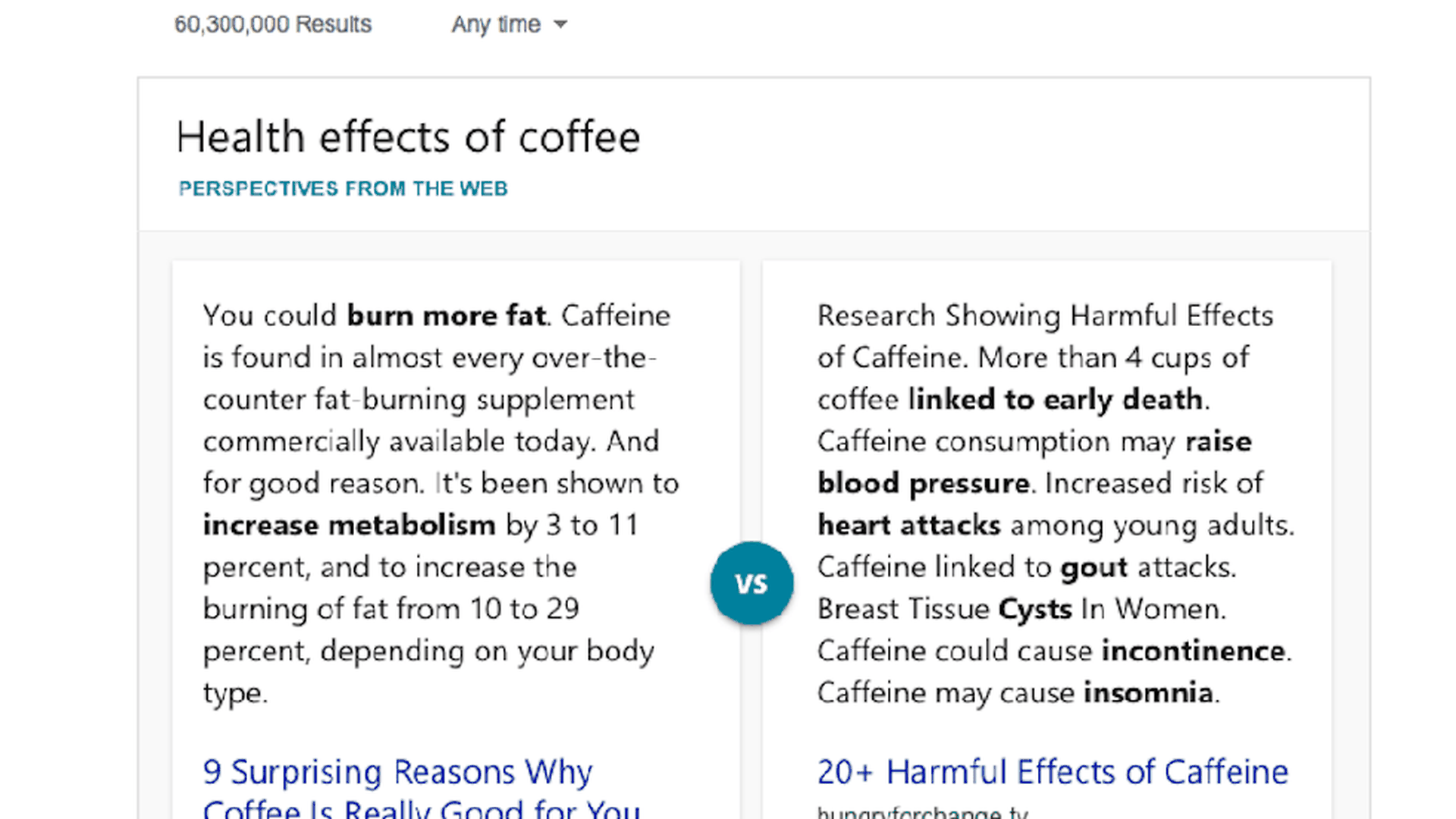Open the Any time filter dropdown

point(497,24)
